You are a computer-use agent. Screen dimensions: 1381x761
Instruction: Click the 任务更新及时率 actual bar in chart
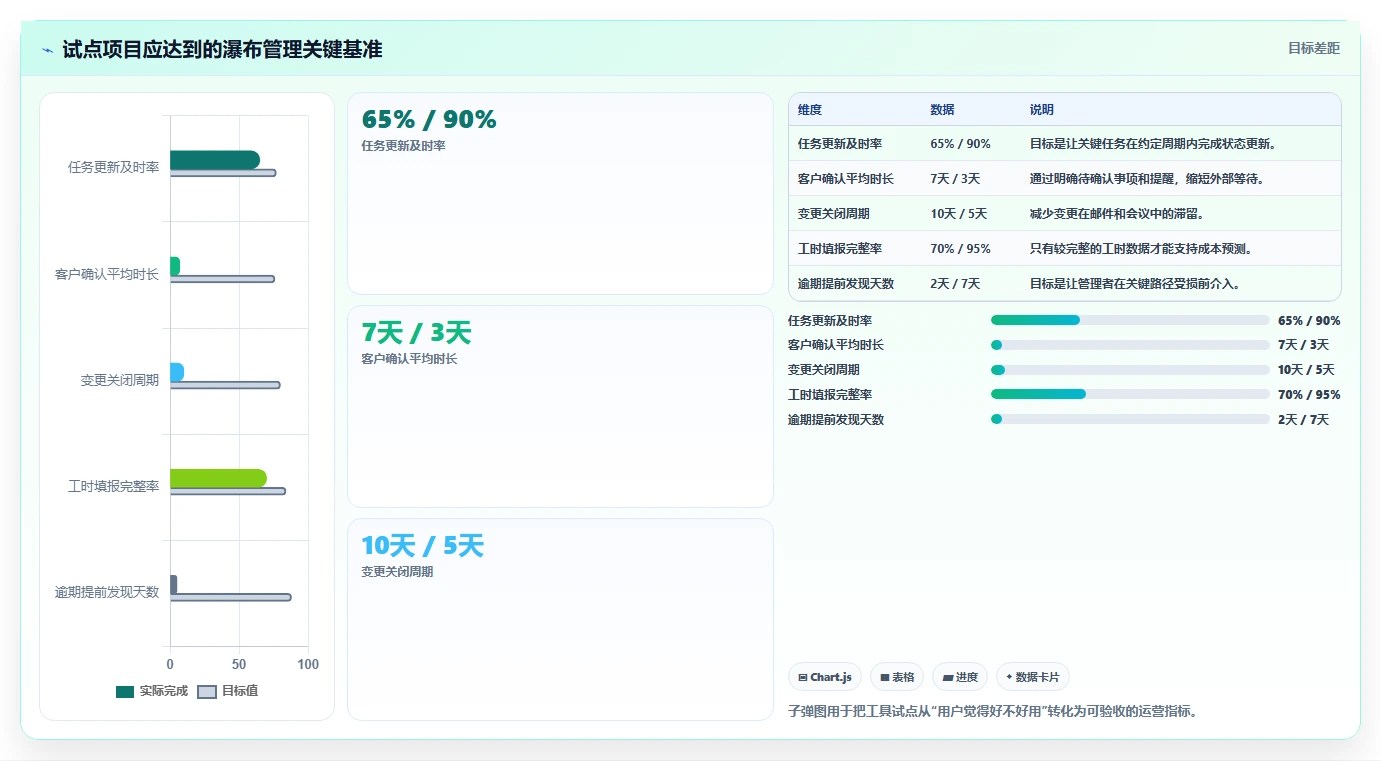point(215,160)
